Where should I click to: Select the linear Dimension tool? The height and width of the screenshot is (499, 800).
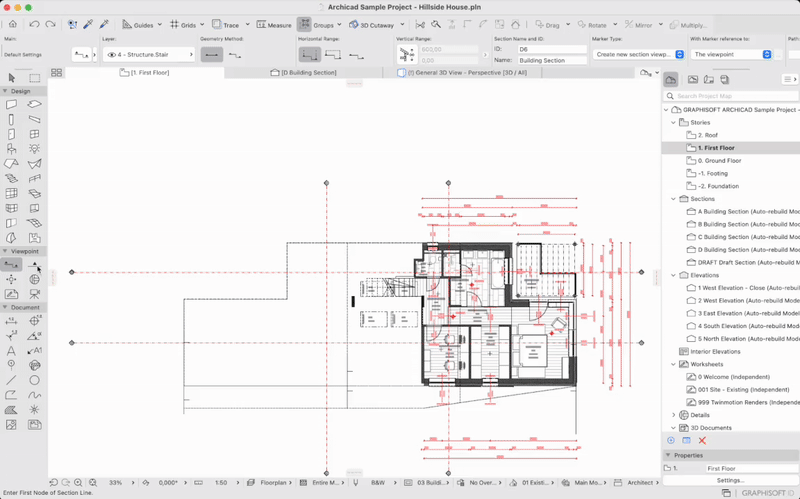[11, 321]
